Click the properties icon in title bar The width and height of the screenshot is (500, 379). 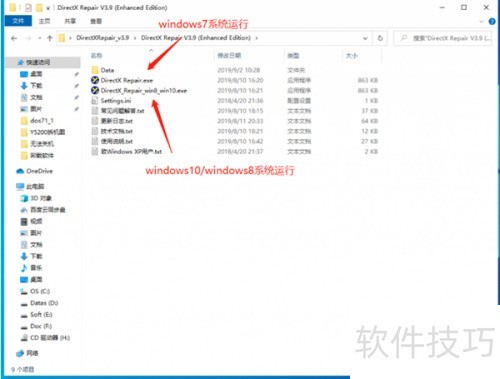[x=28, y=7]
